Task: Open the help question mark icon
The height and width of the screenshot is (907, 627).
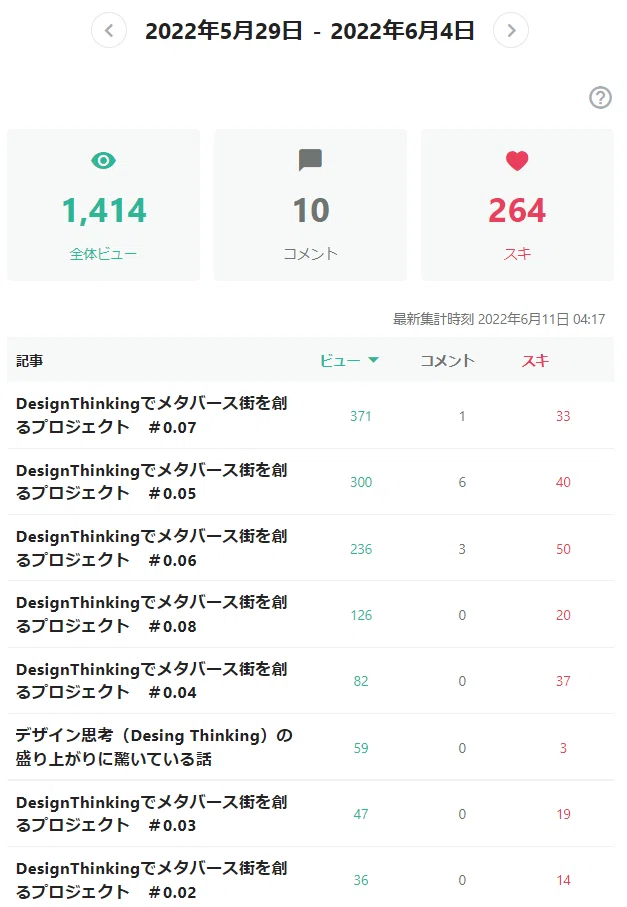Action: pyautogui.click(x=600, y=98)
